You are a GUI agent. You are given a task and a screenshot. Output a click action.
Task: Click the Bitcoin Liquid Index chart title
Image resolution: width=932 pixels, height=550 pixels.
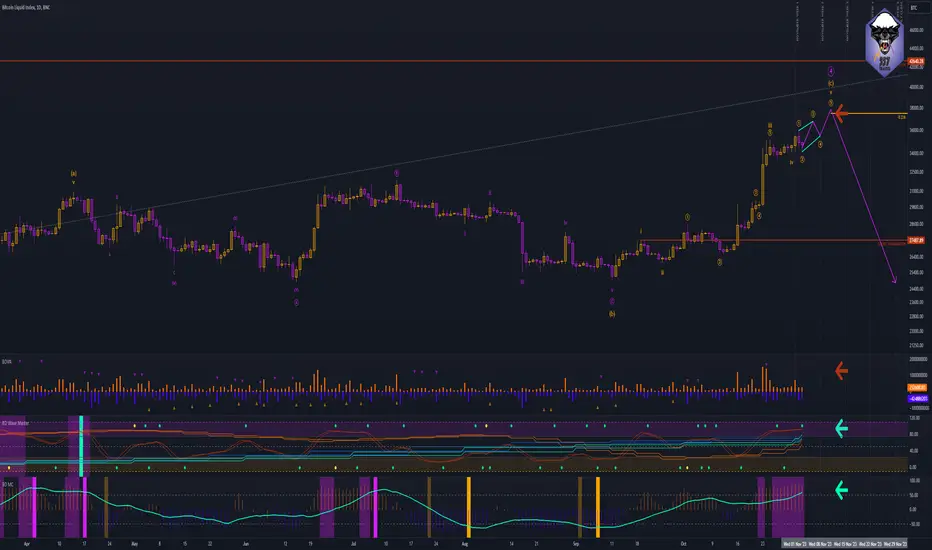pos(26,7)
